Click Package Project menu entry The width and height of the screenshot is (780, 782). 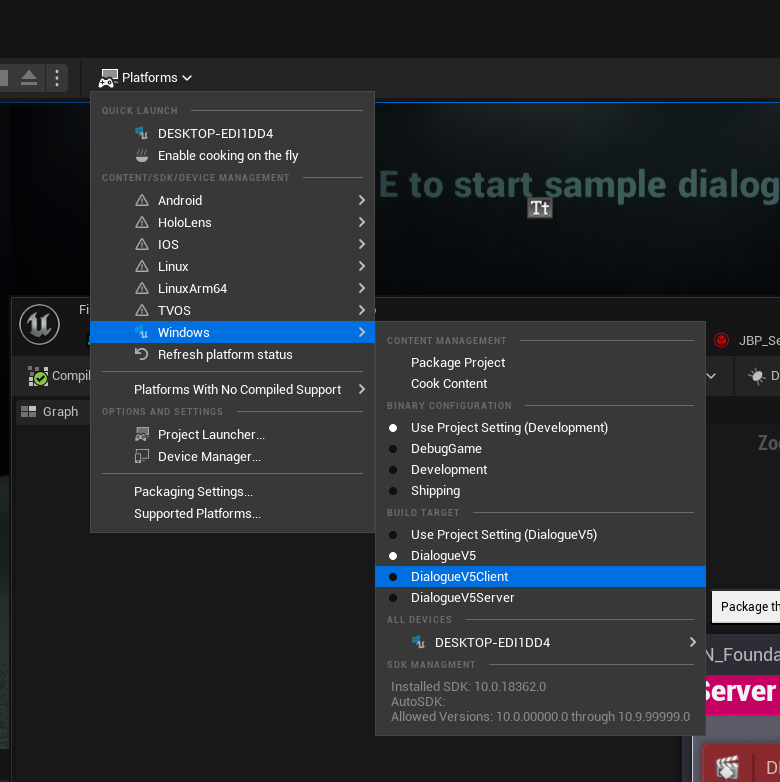tap(458, 363)
